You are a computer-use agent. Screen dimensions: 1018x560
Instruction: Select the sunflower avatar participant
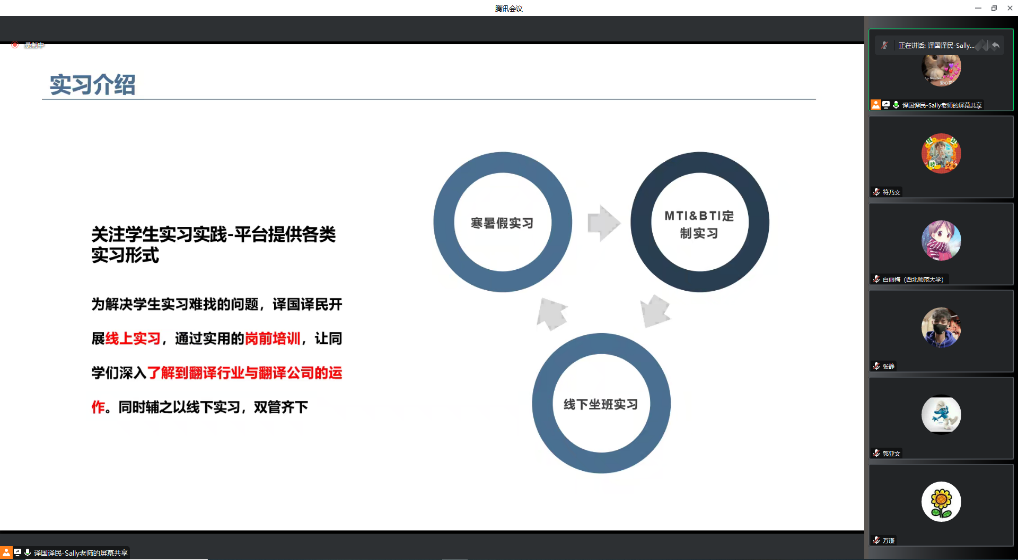click(940, 501)
